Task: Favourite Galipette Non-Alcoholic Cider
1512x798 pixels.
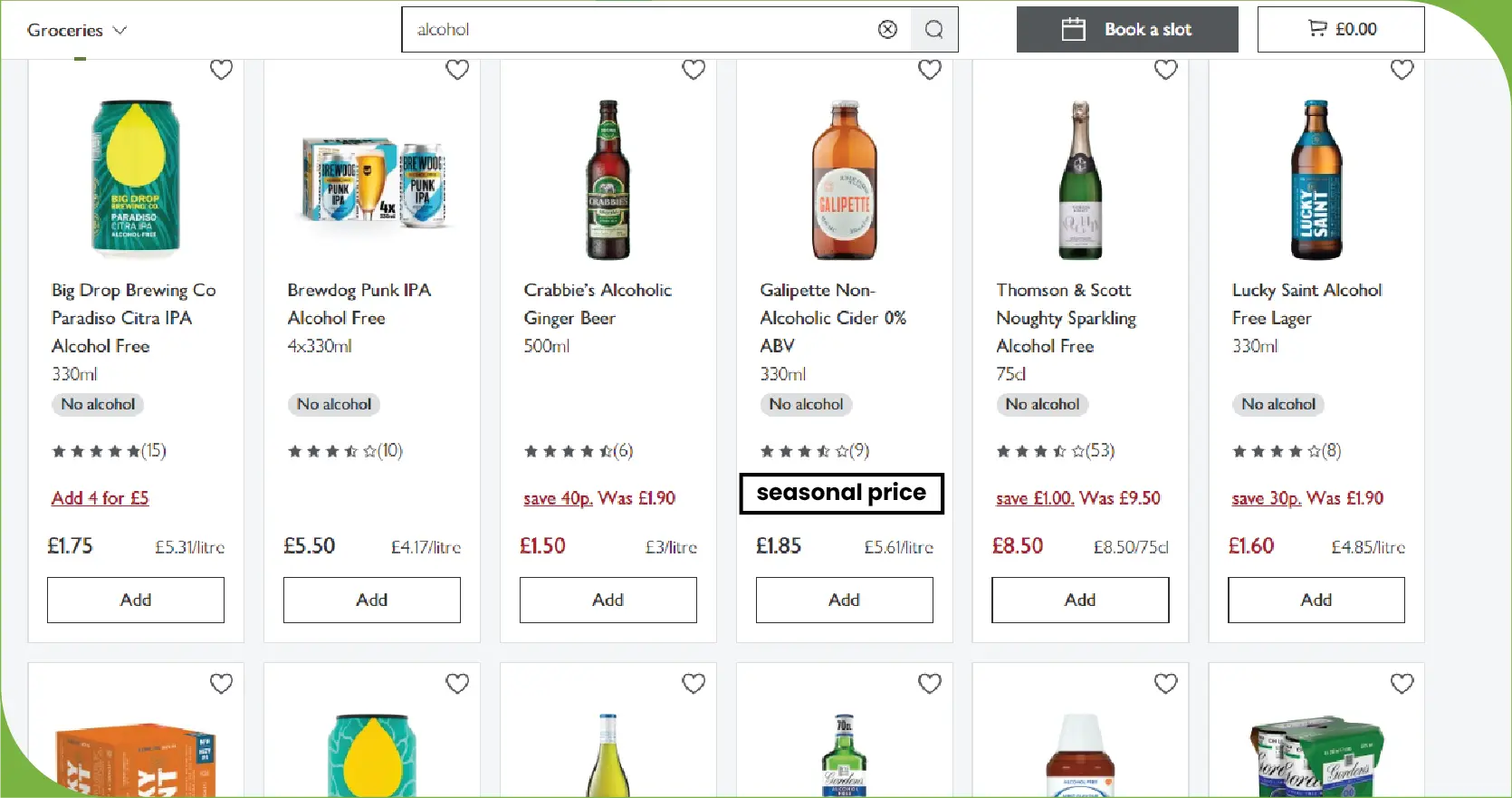Action: coord(930,70)
